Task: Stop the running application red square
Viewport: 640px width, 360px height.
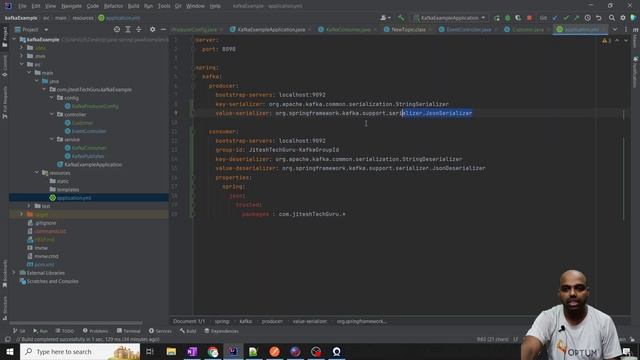Action: point(529,18)
